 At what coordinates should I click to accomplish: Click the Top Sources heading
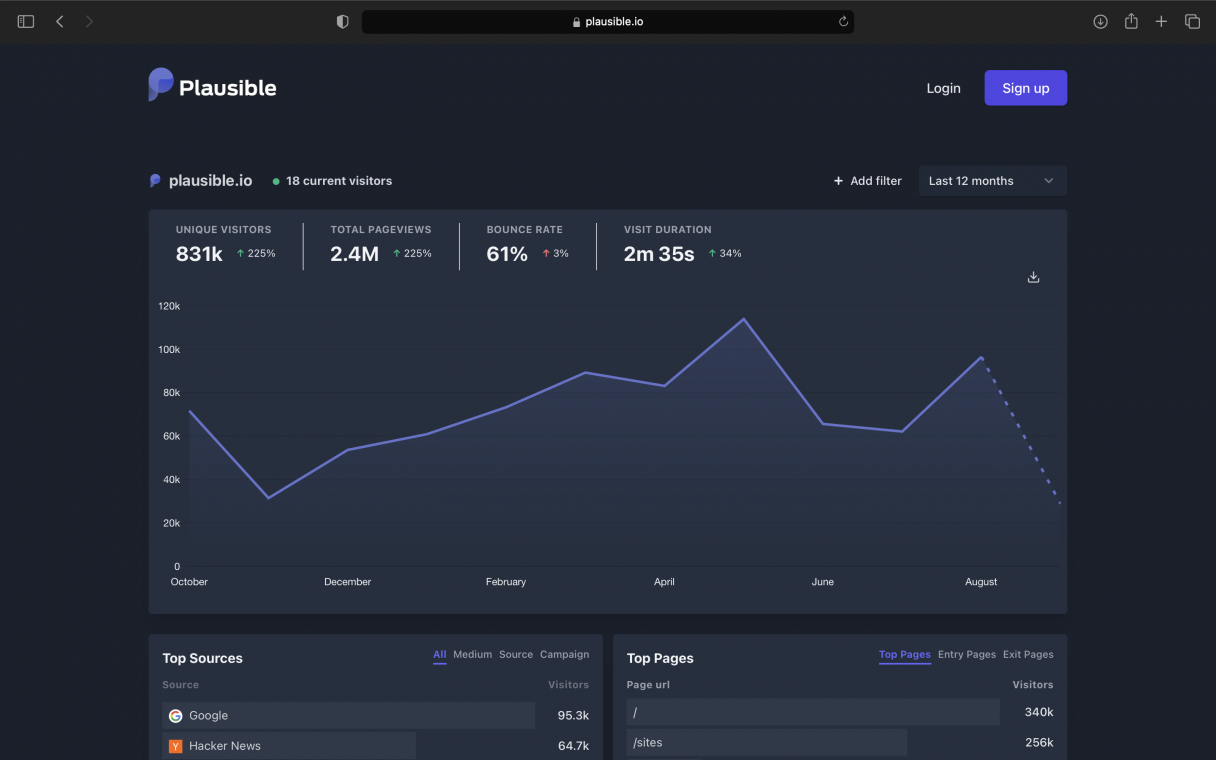click(x=203, y=658)
